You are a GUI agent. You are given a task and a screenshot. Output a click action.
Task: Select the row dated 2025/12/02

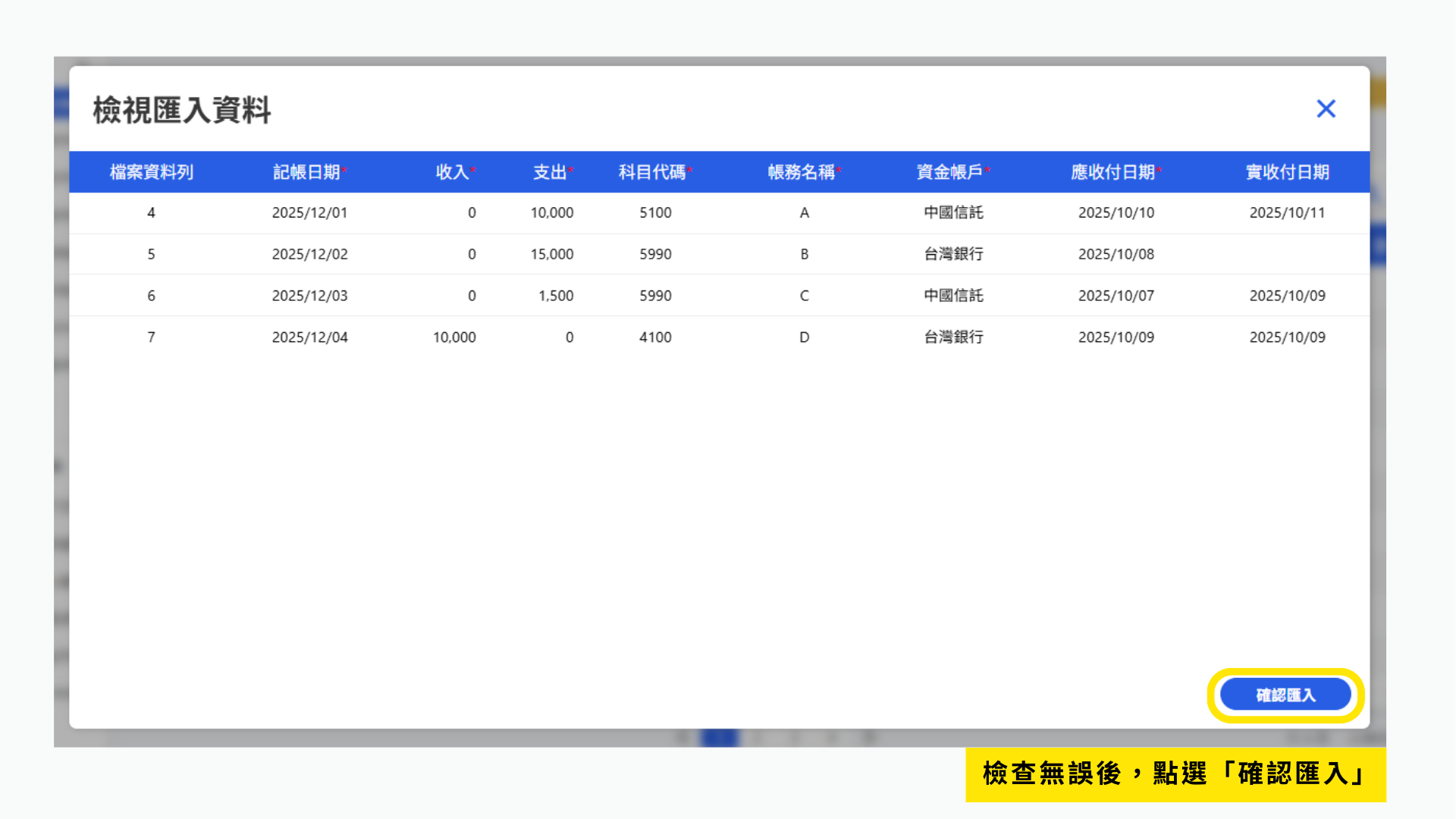tap(309, 254)
